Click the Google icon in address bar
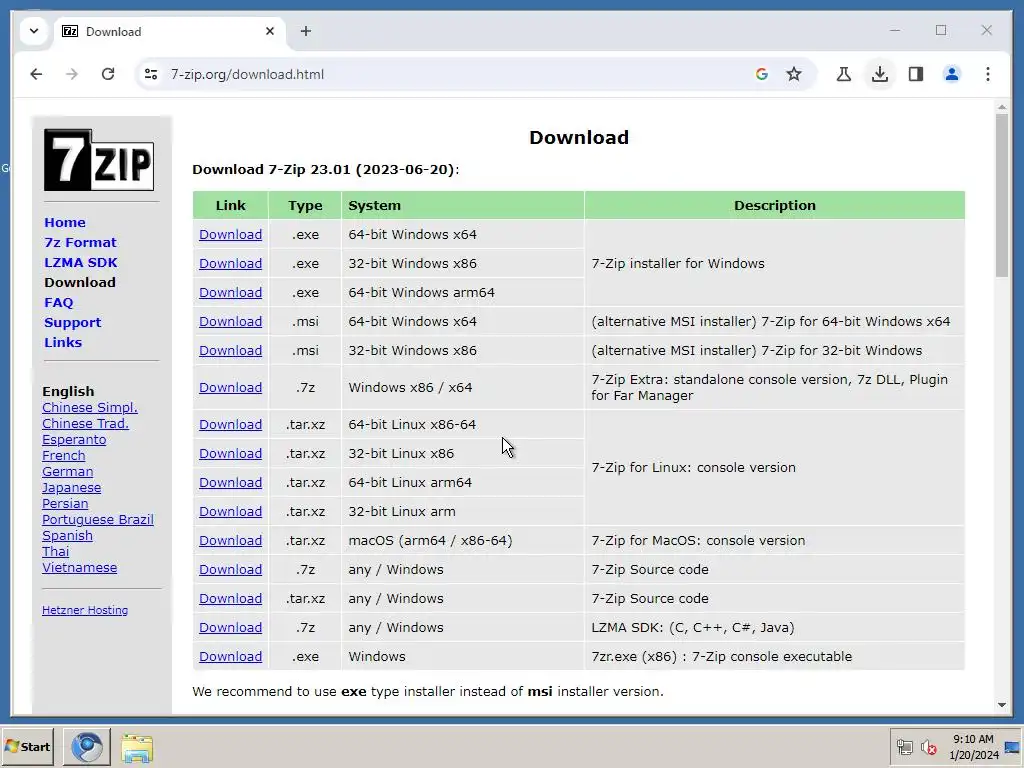 [761, 74]
